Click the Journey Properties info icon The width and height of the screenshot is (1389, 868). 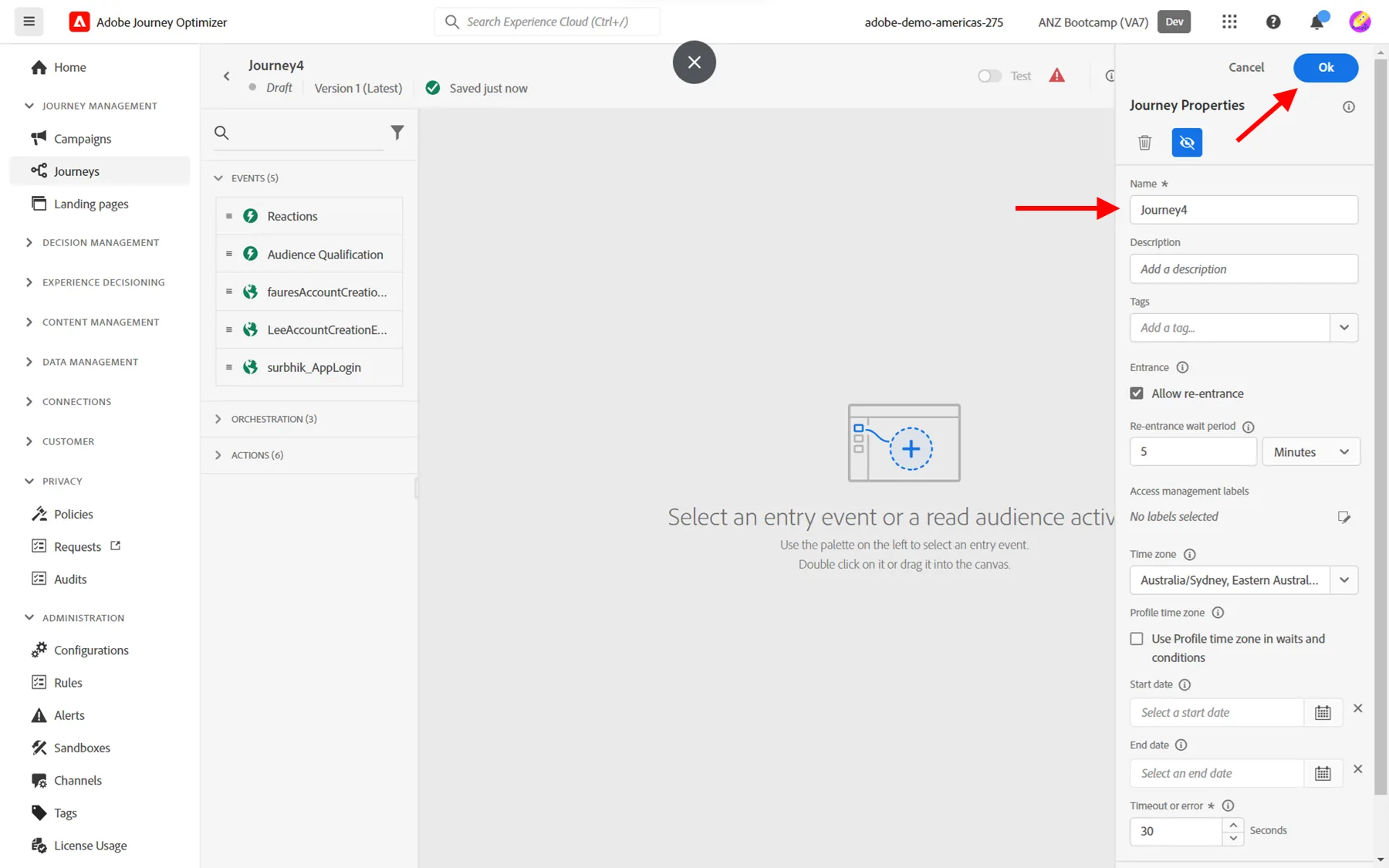click(x=1348, y=106)
